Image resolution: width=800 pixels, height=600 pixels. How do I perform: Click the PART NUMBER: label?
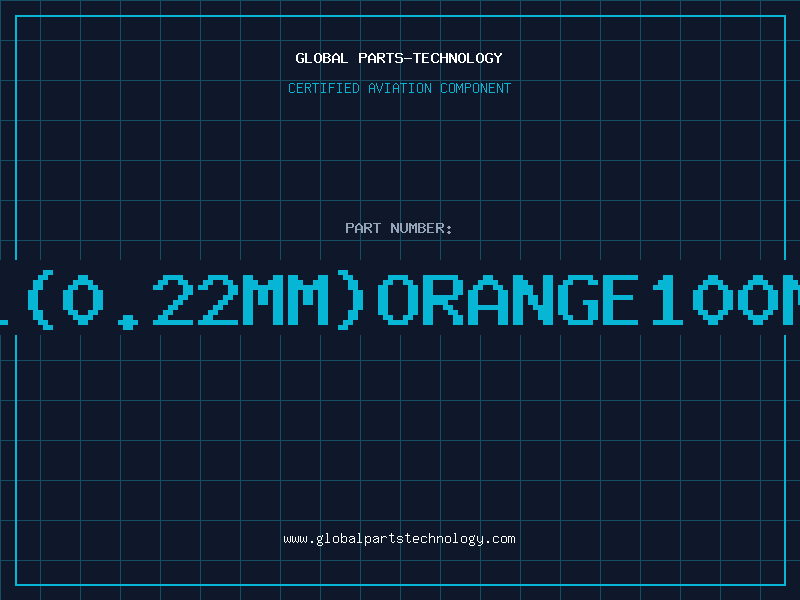[x=399, y=228]
